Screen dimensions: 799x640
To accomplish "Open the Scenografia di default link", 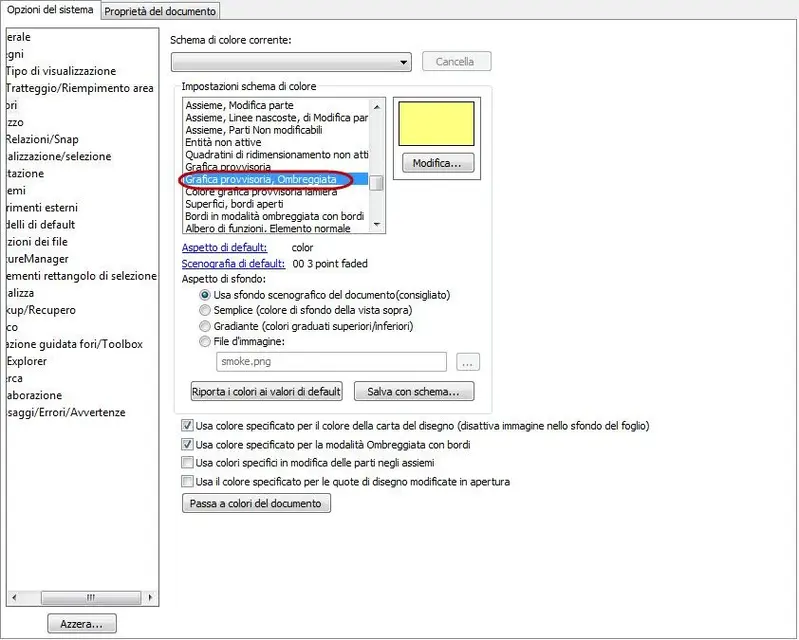I will [233, 263].
